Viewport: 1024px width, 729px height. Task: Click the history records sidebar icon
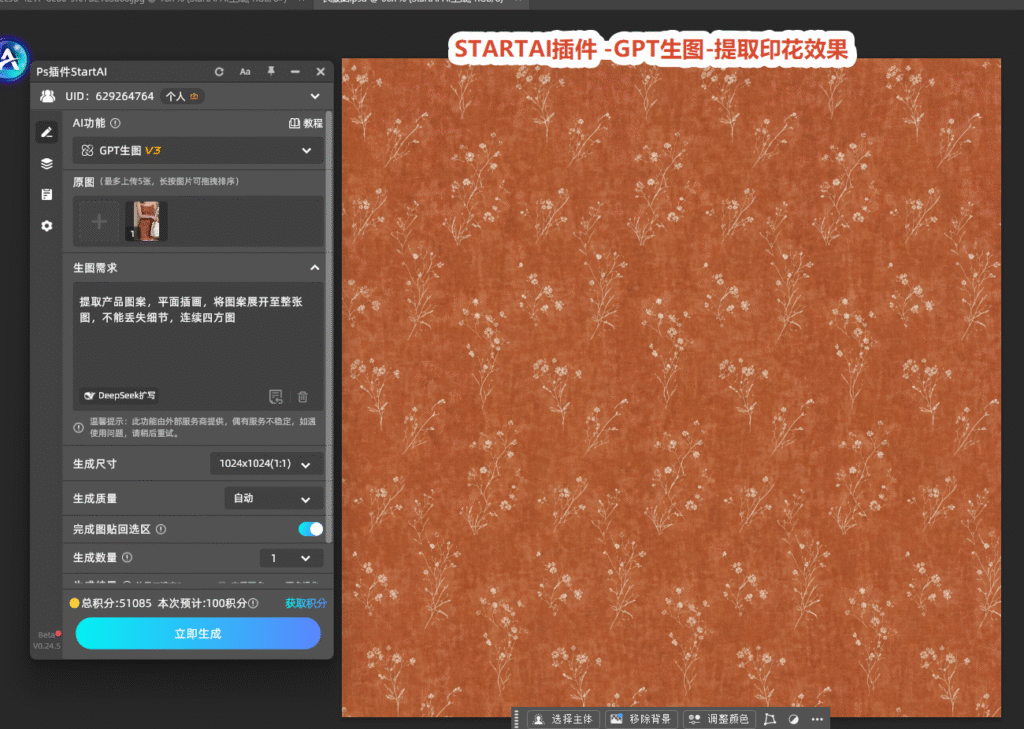(x=46, y=195)
